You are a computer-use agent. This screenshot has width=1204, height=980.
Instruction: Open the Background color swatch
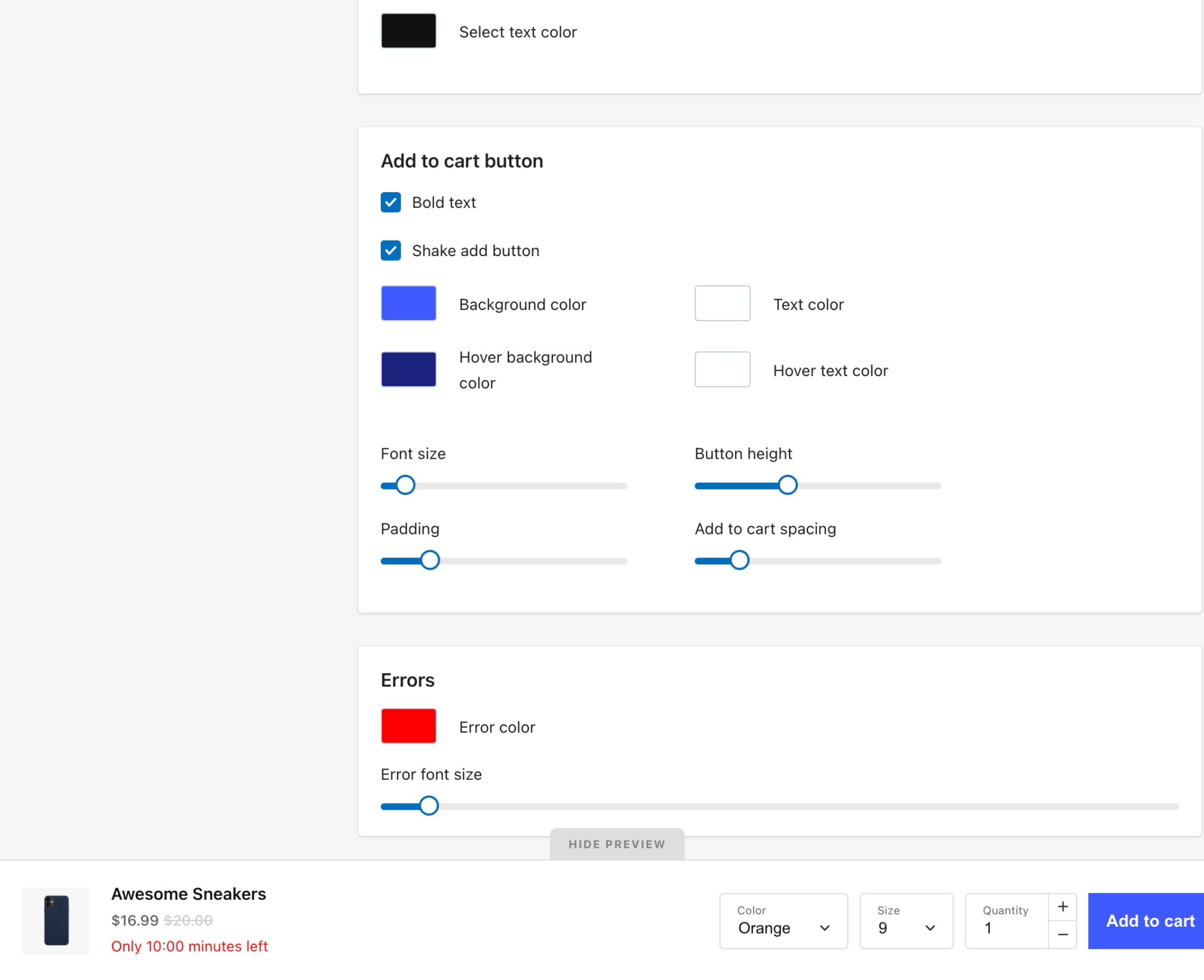[x=408, y=304]
